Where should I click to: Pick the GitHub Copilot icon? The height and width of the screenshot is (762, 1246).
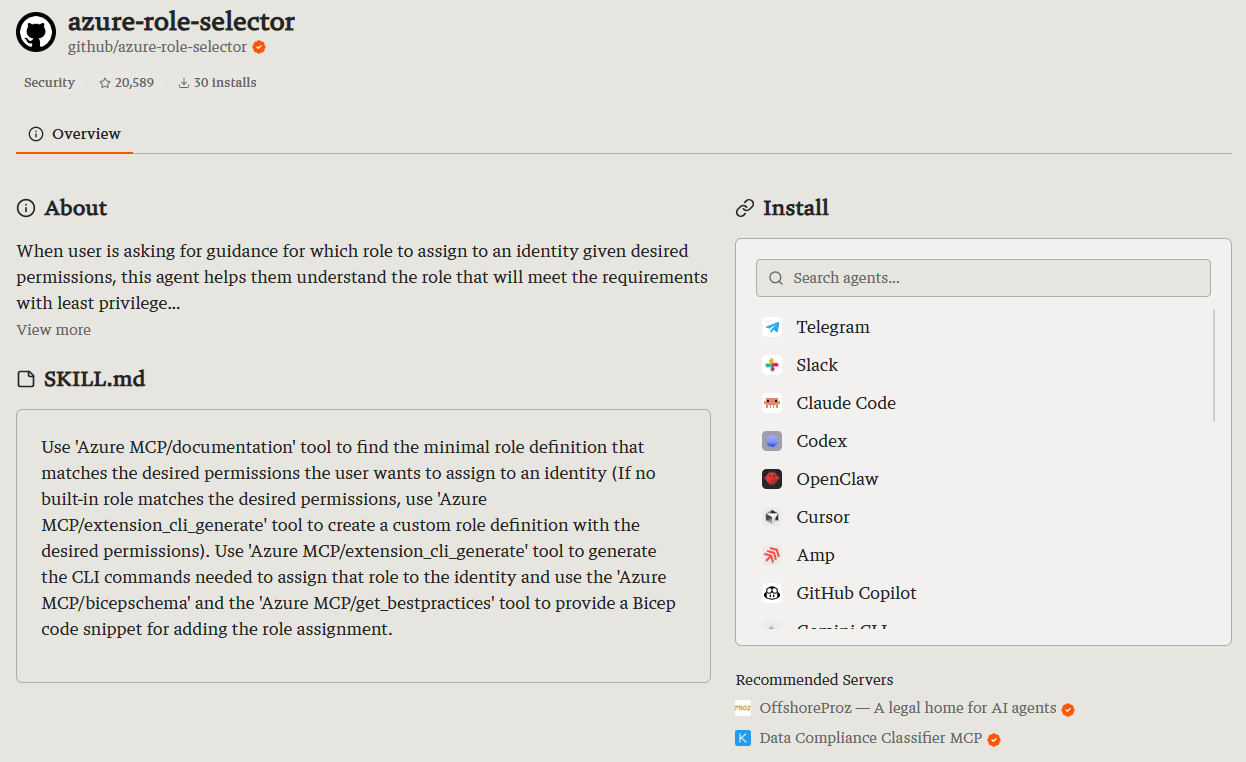click(772, 593)
